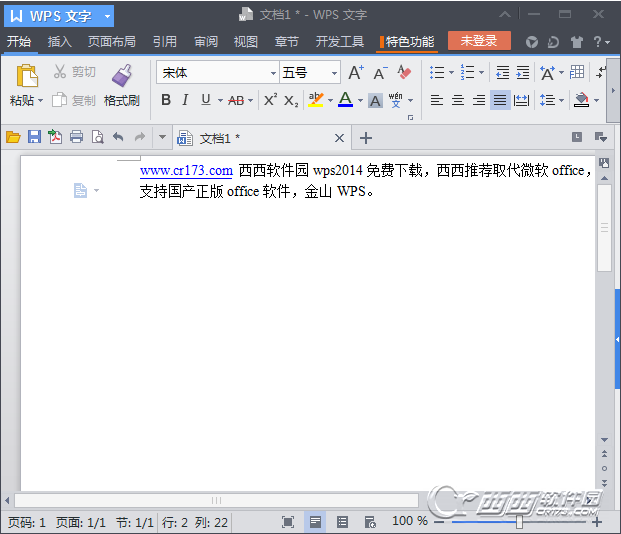Select the 特色功能 tab

pyautogui.click(x=408, y=42)
